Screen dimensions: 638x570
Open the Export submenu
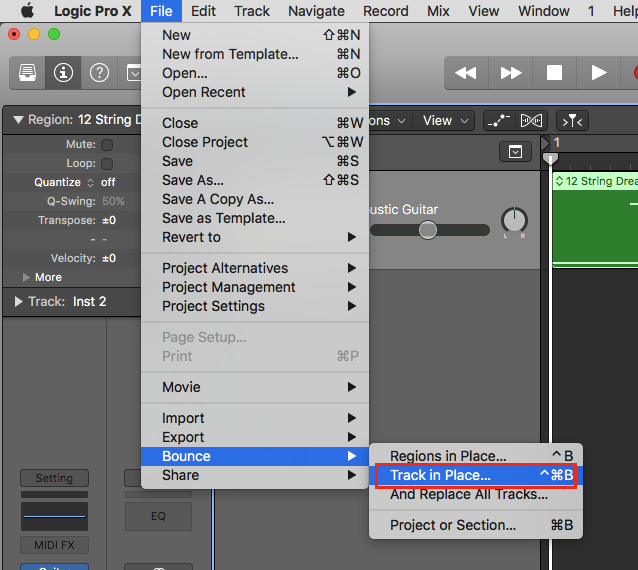pyautogui.click(x=255, y=437)
